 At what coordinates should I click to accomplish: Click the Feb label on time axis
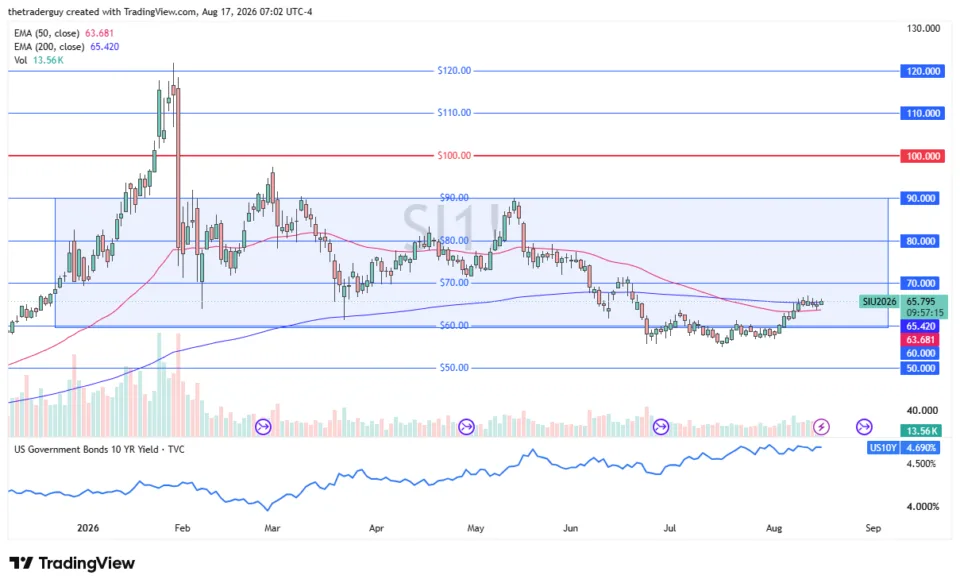coord(182,528)
